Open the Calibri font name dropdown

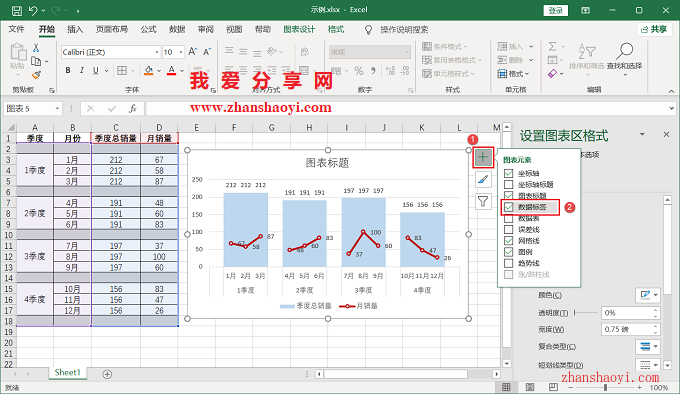[157, 52]
